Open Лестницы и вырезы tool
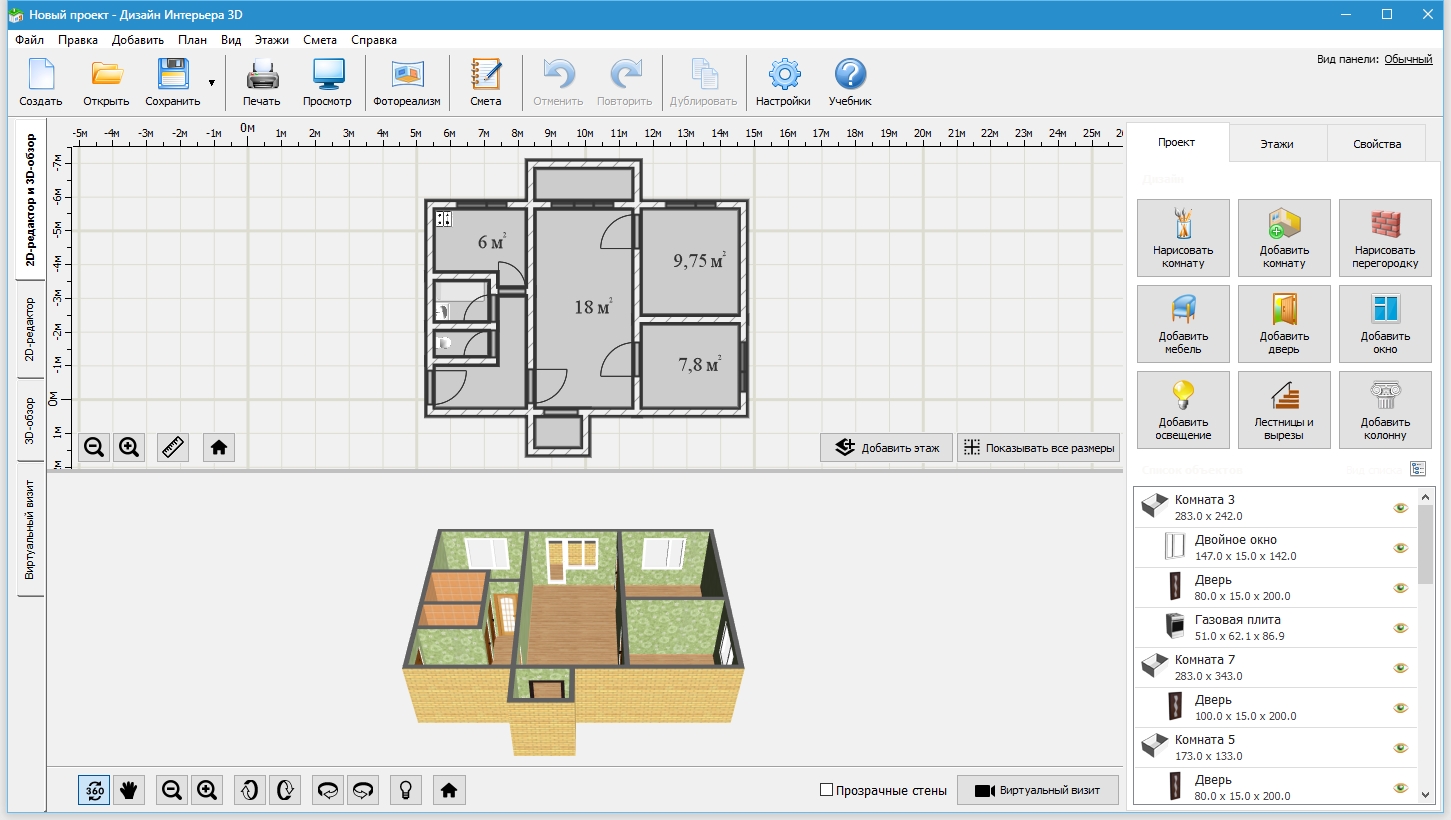Viewport: 1451px width, 820px height. (1284, 410)
